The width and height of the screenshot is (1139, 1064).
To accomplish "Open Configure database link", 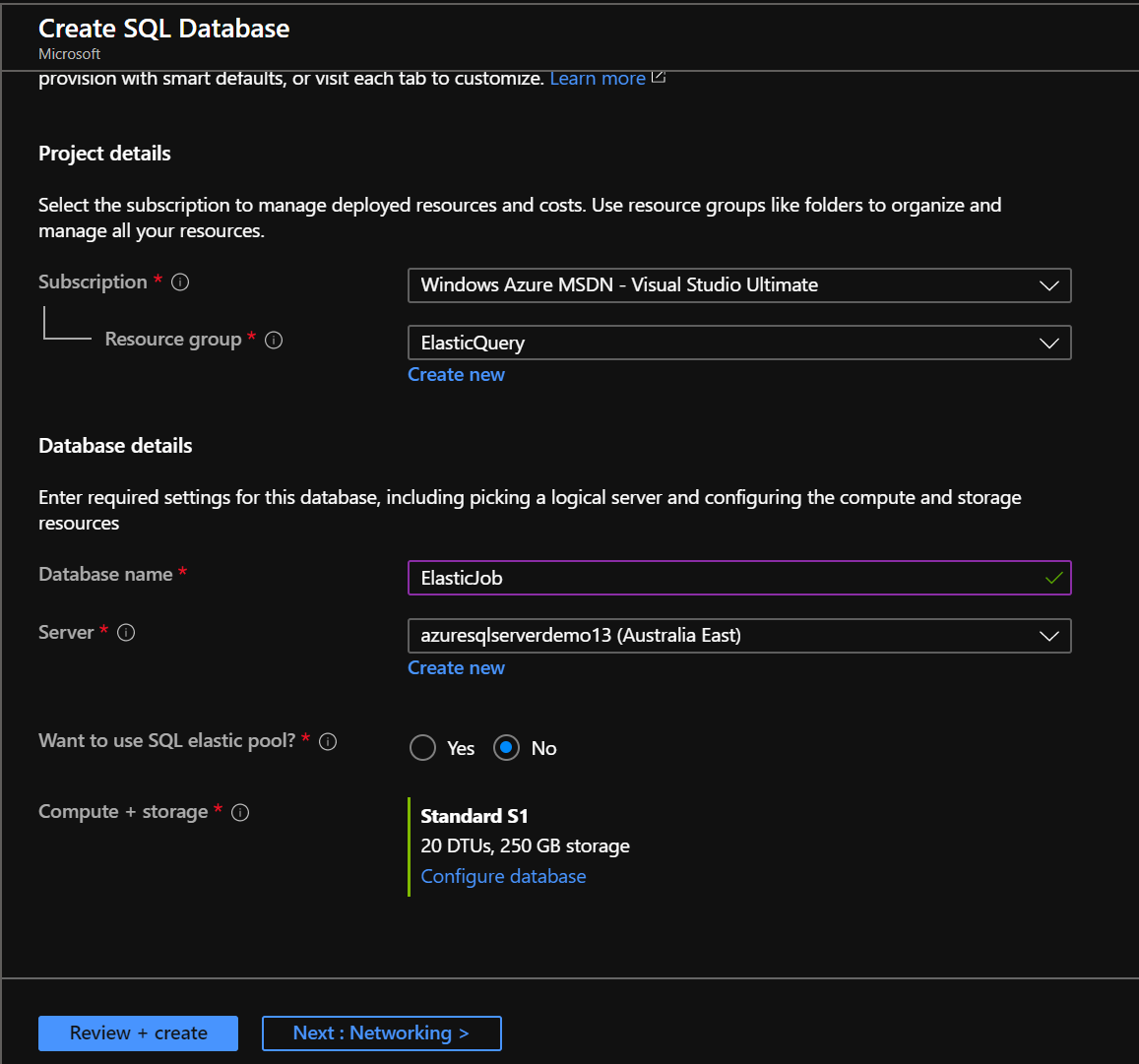I will tap(503, 876).
